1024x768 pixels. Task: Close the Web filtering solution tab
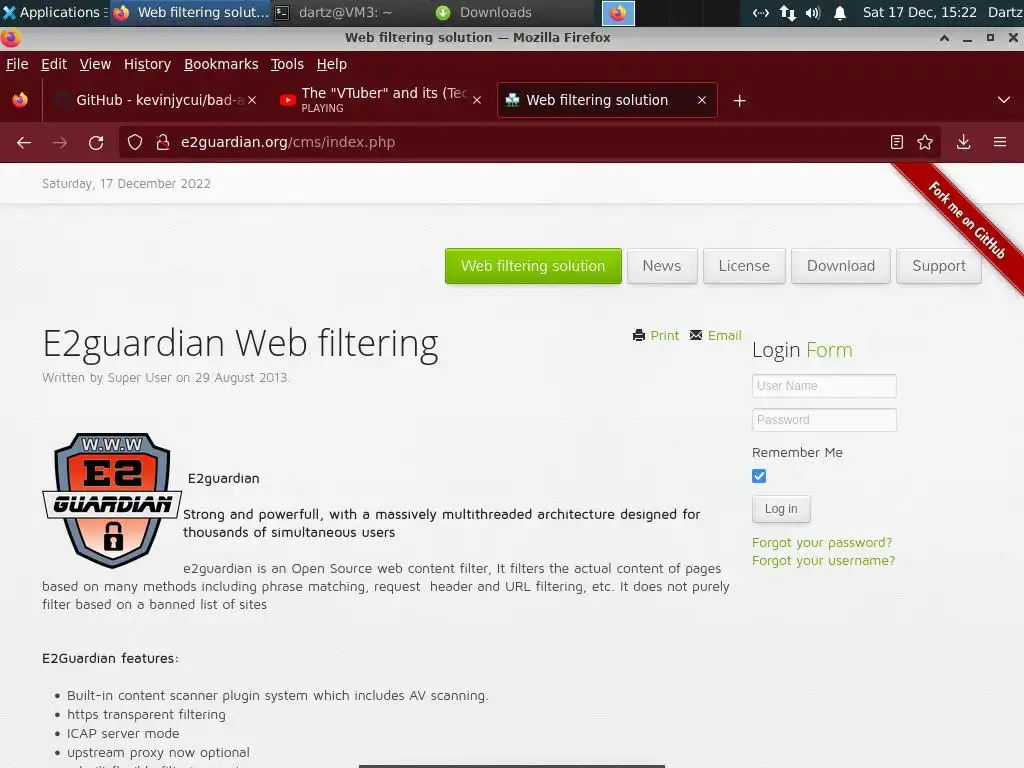pos(701,100)
